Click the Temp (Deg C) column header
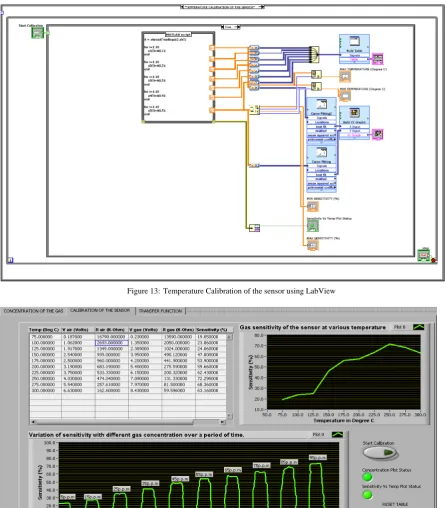Viewport: 446px width, 508px height. coord(45,330)
